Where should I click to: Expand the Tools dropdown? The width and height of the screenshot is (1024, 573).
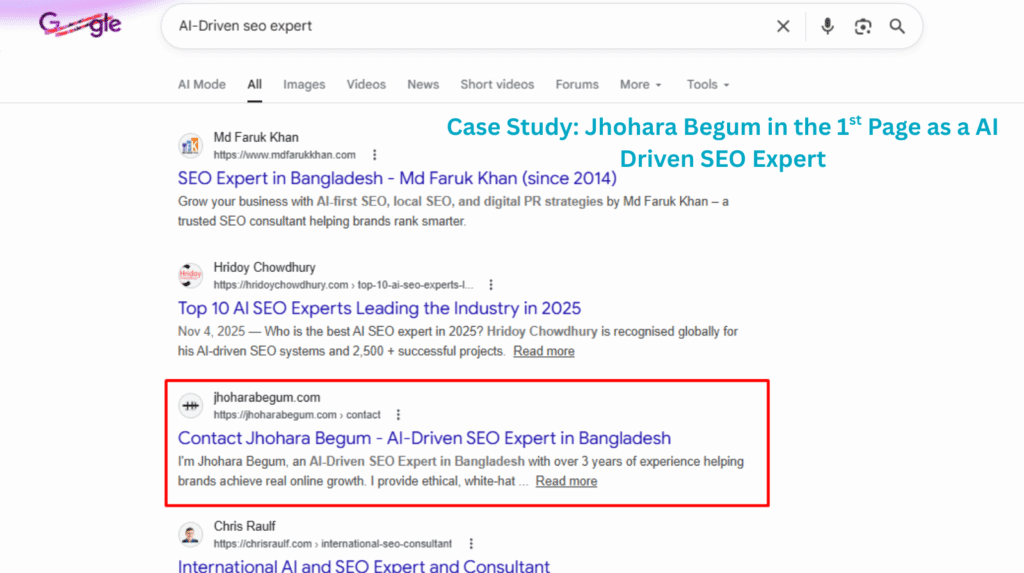click(x=708, y=84)
